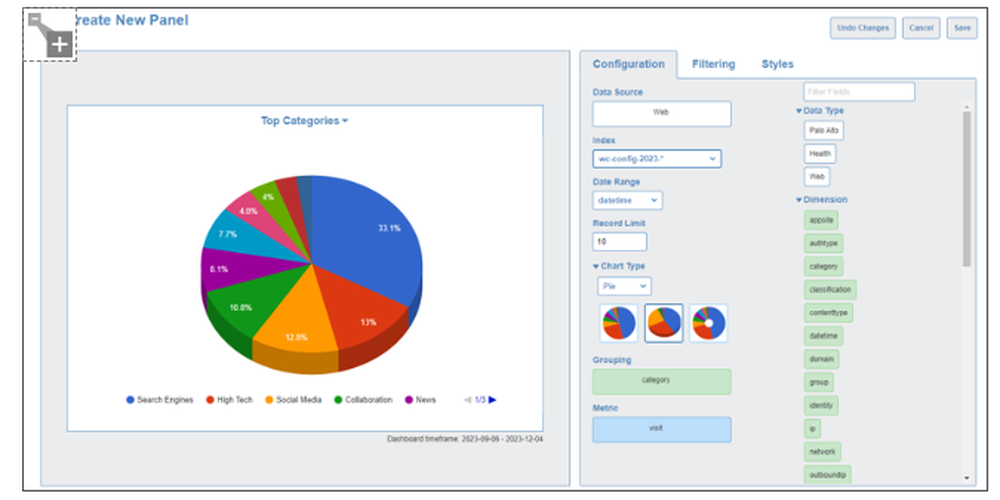Open the Pie chart type dropdown
This screenshot has width=1000, height=500.
tap(624, 286)
